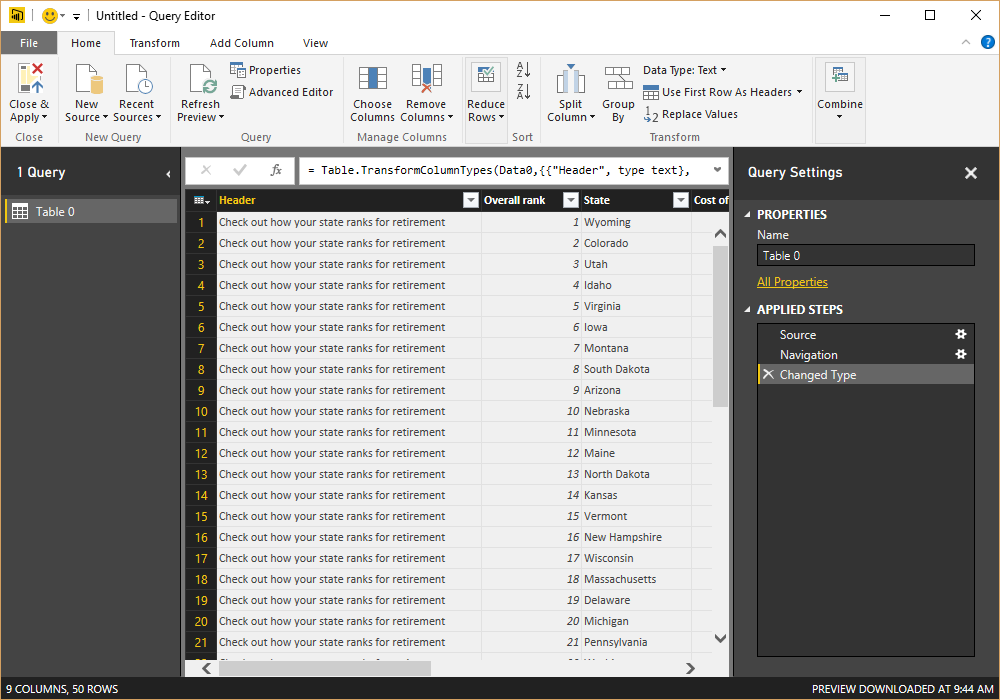The height and width of the screenshot is (700, 1000).
Task: Switch to the Transform ribbon tab
Action: (154, 43)
